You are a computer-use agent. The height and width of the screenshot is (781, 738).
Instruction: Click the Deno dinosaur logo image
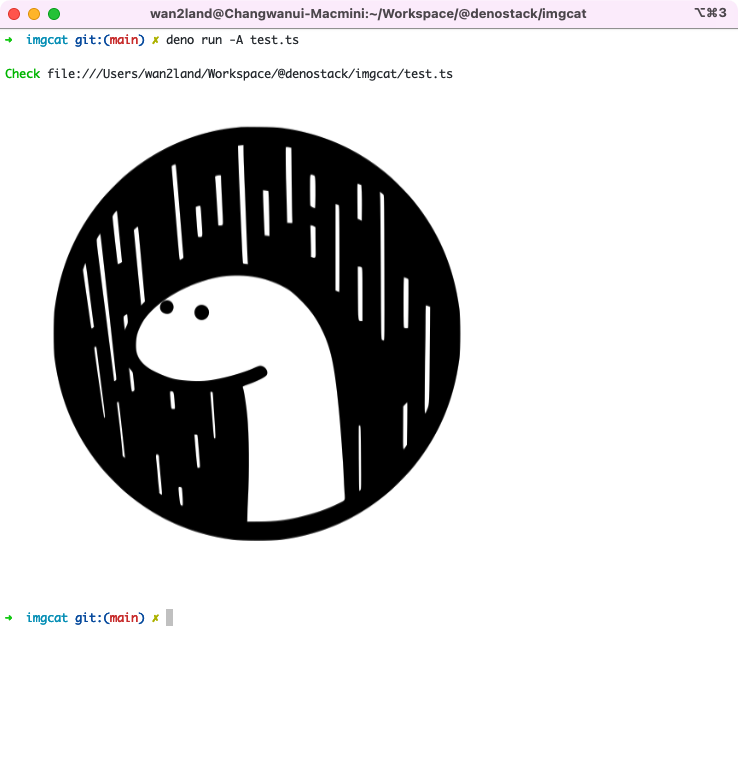pyautogui.click(x=257, y=334)
